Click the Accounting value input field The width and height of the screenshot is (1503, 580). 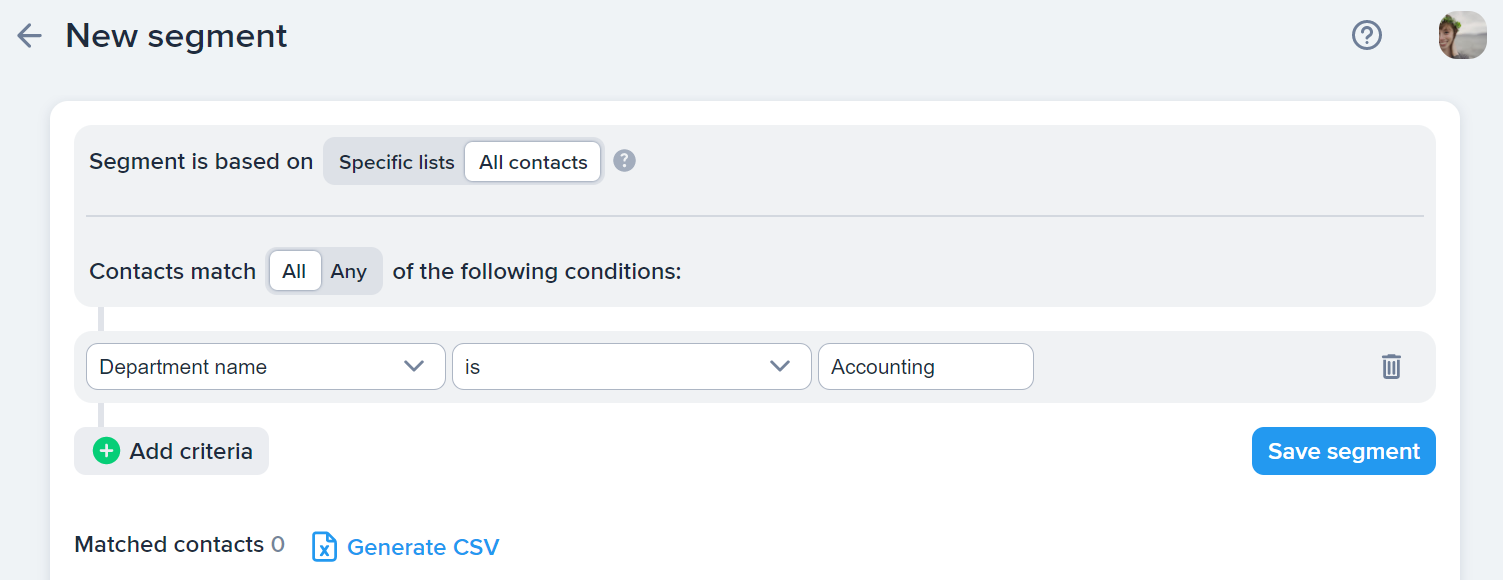925,367
